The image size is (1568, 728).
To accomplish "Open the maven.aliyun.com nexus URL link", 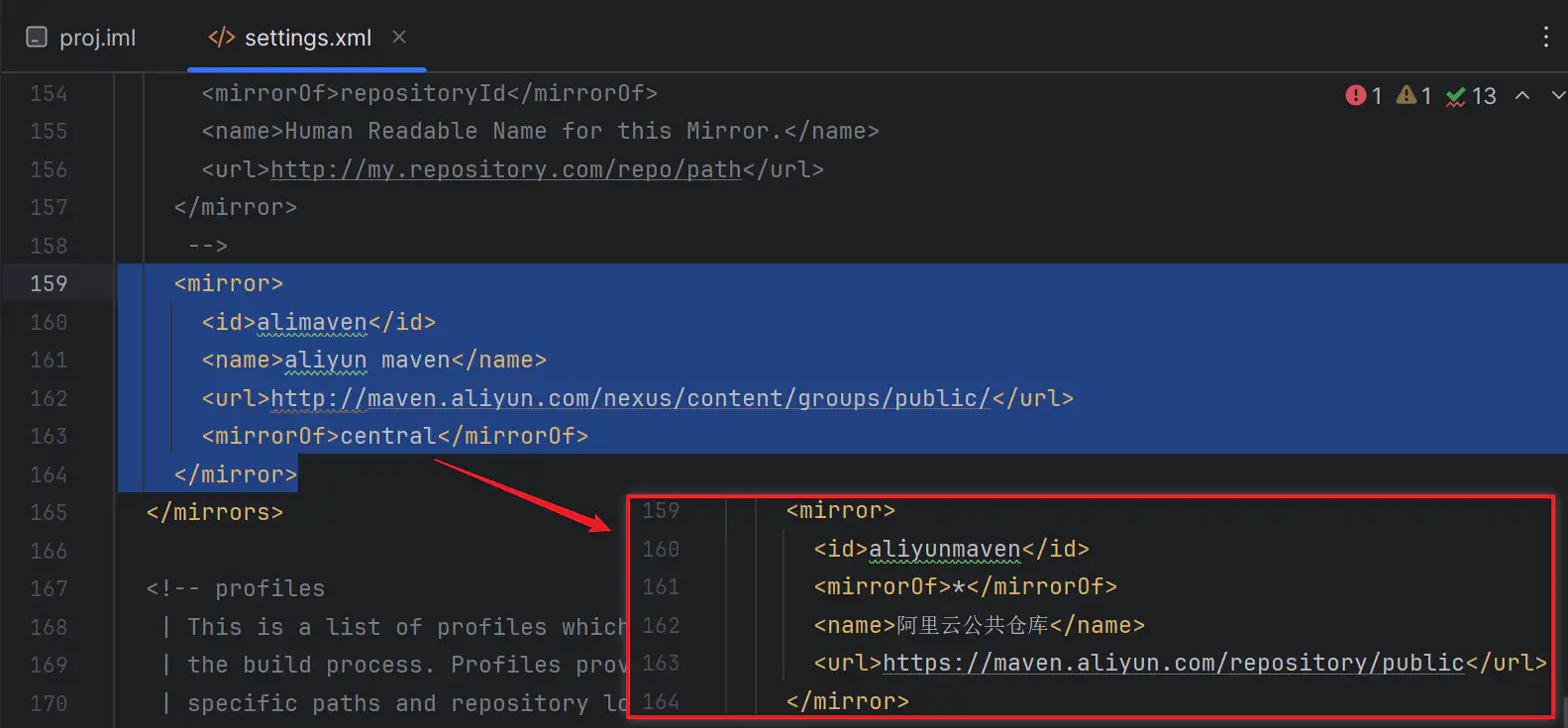I will pos(631,398).
